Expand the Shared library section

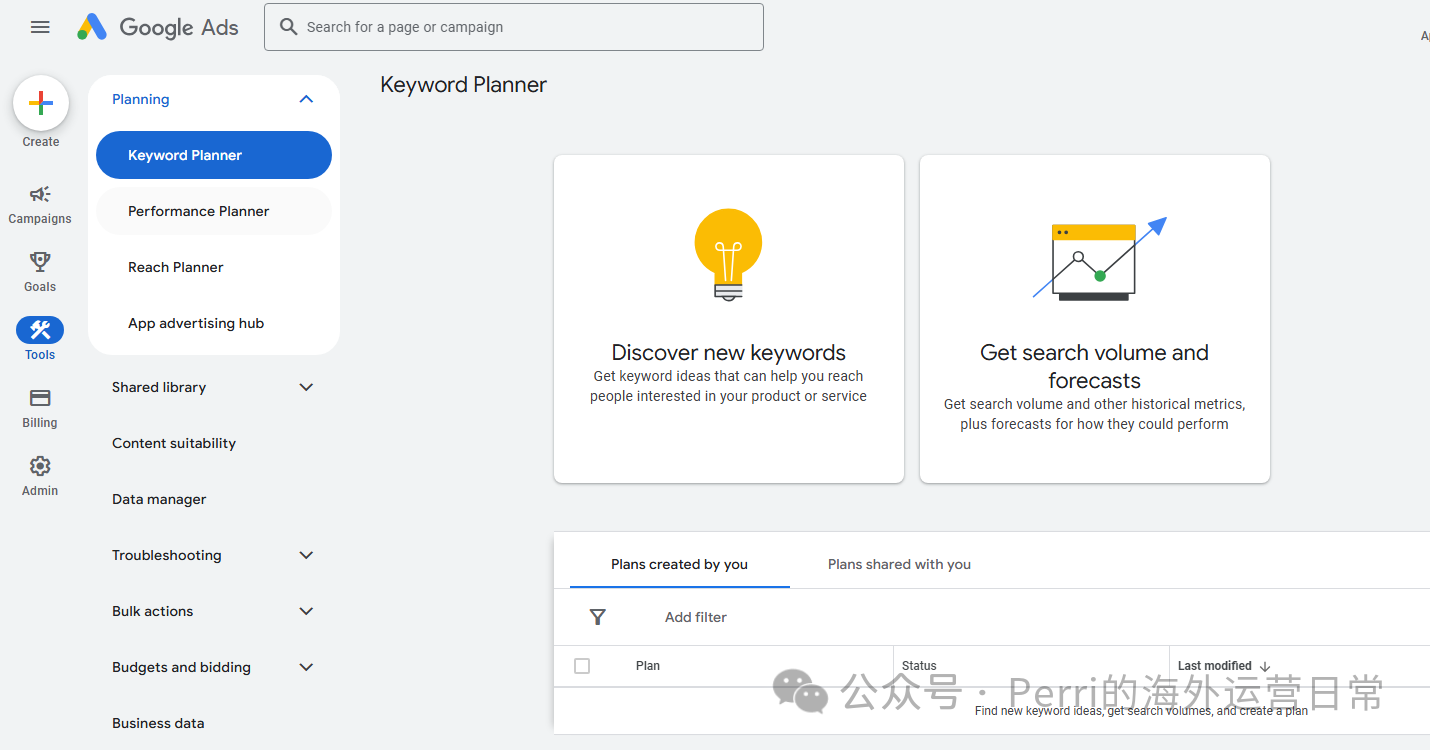tap(214, 387)
